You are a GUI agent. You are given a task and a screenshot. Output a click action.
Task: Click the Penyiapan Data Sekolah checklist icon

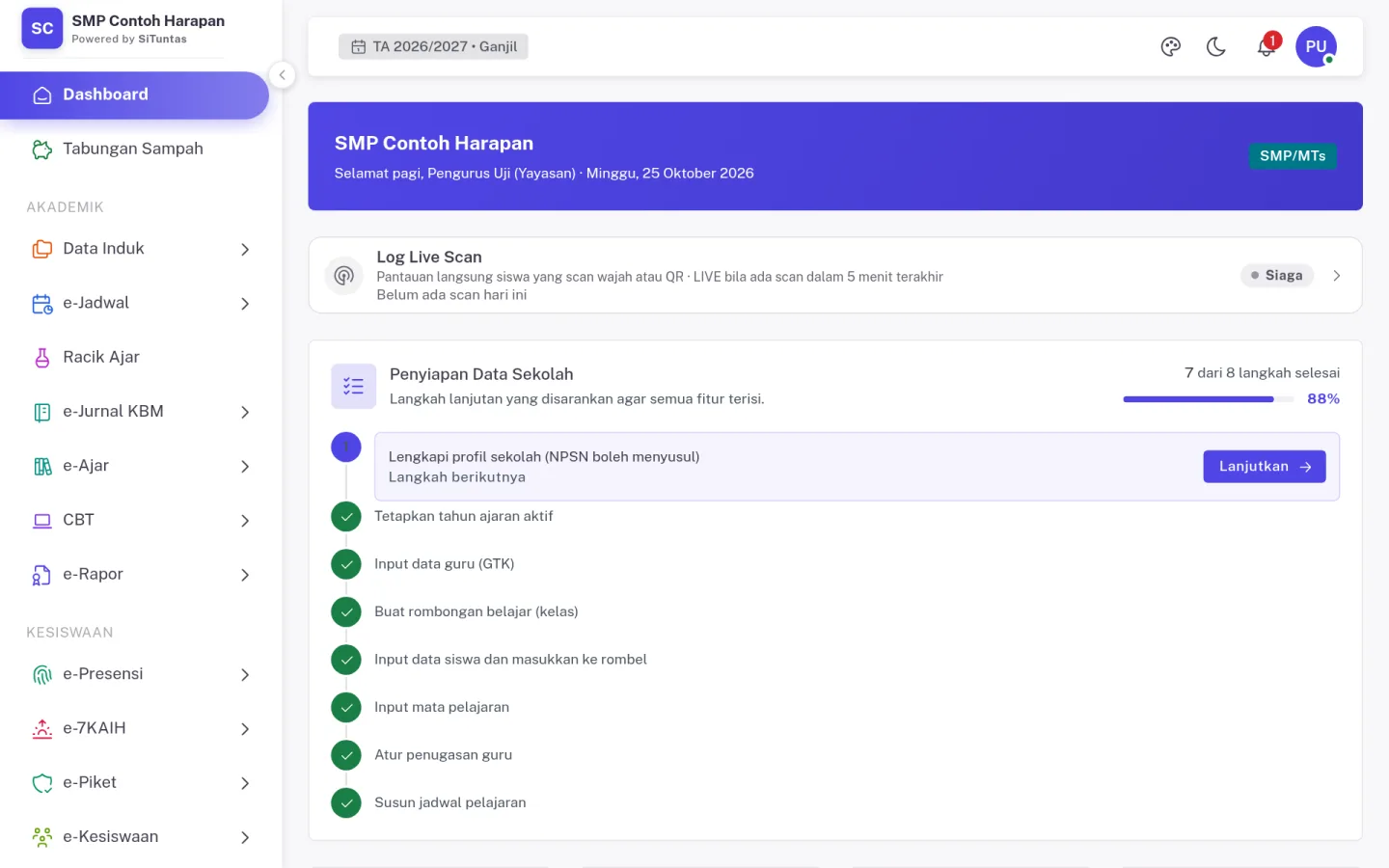[353, 386]
